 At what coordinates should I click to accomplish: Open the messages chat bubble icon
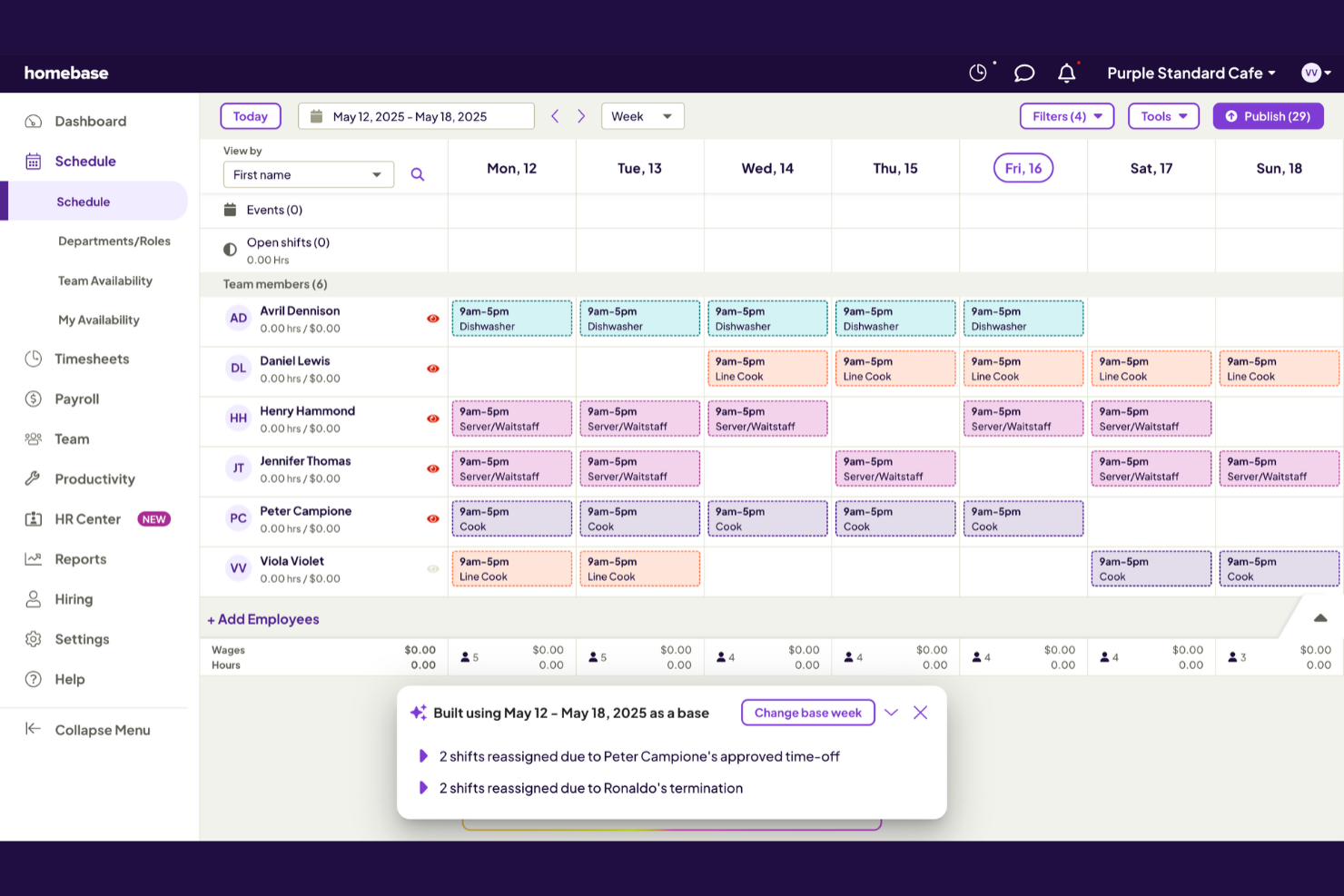click(x=1023, y=73)
